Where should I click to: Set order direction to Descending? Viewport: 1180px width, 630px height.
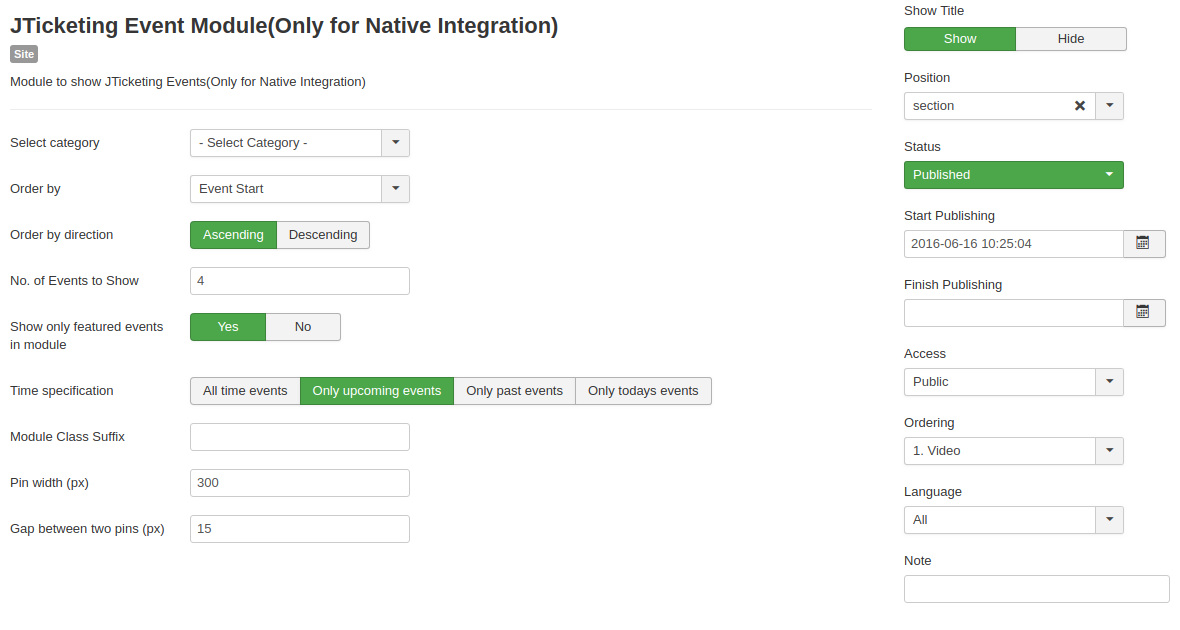click(x=323, y=235)
